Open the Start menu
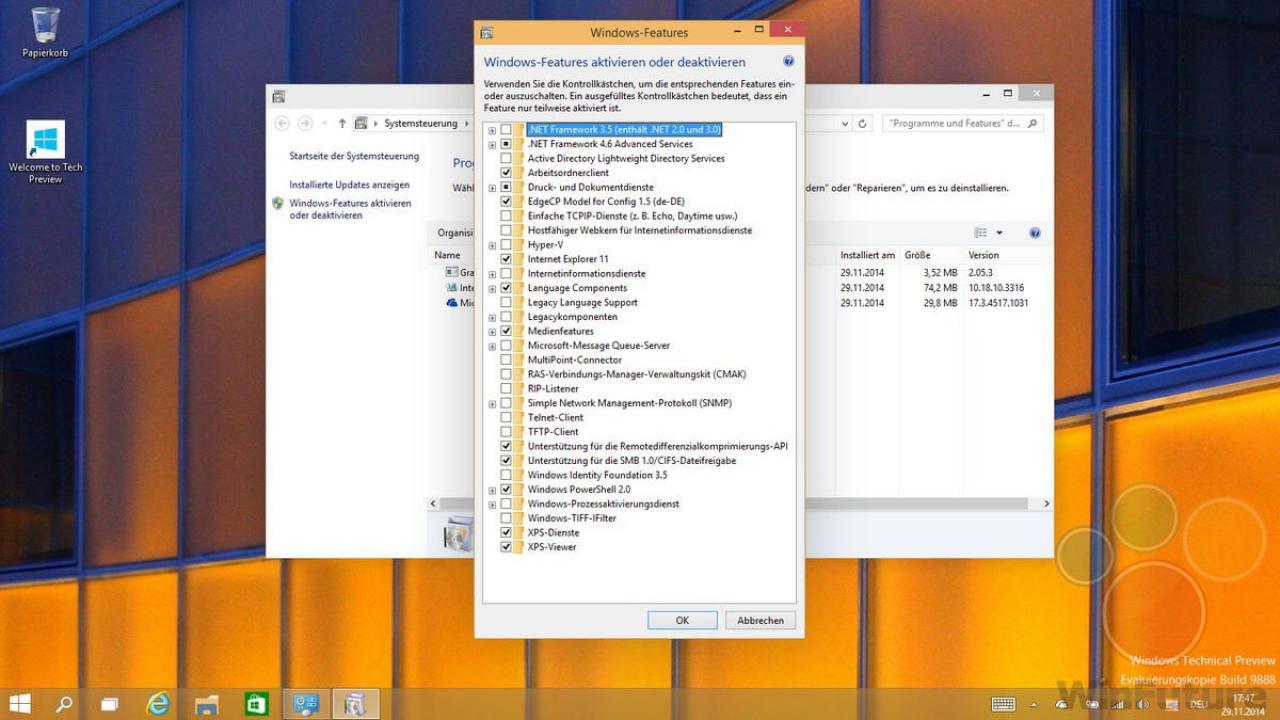 19,704
